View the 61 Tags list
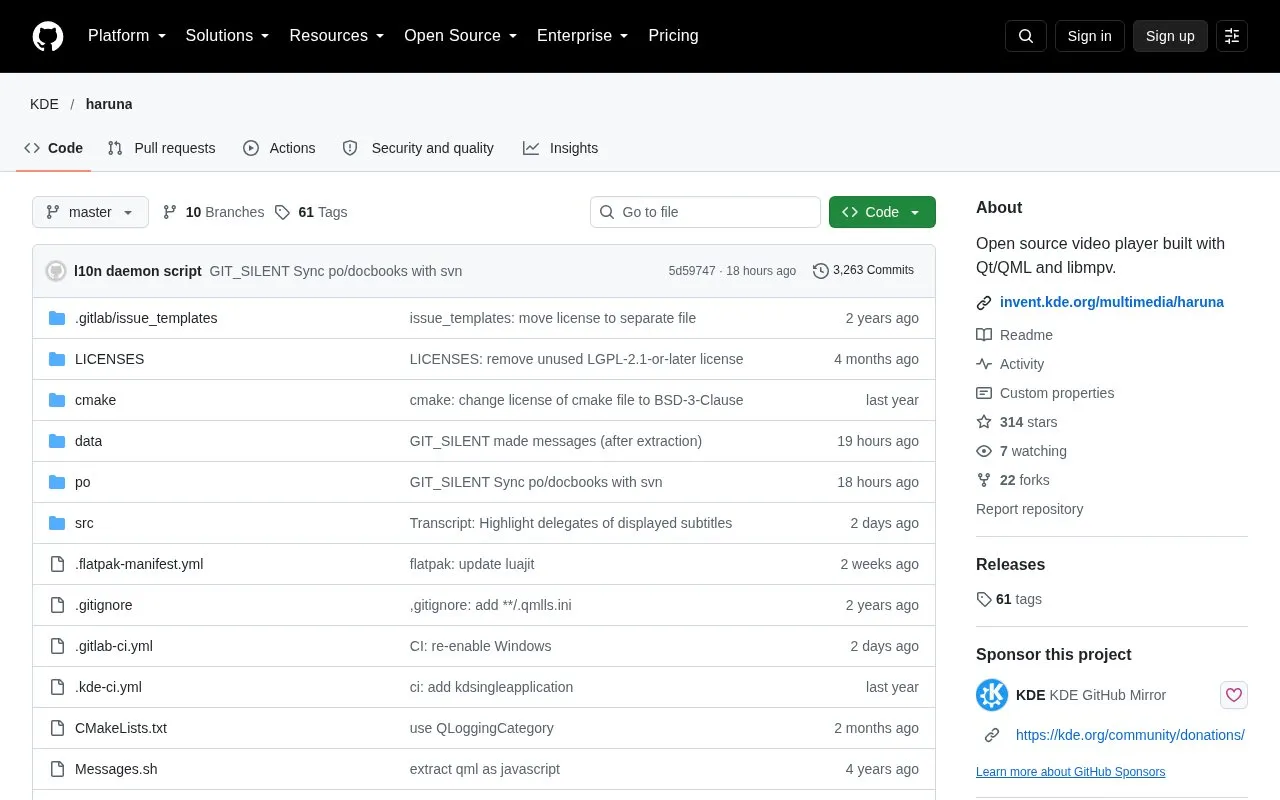 point(311,212)
